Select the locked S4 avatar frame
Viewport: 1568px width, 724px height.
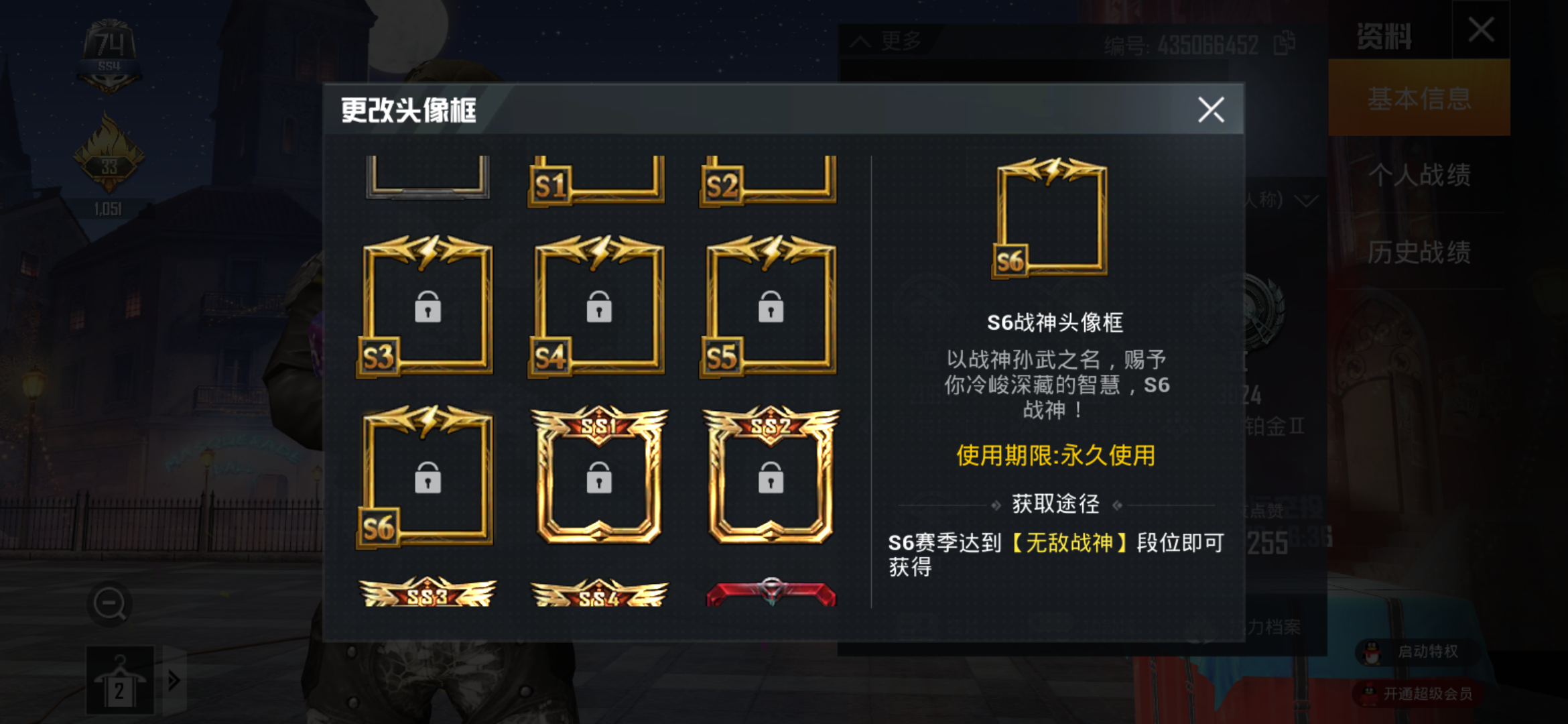coord(597,306)
